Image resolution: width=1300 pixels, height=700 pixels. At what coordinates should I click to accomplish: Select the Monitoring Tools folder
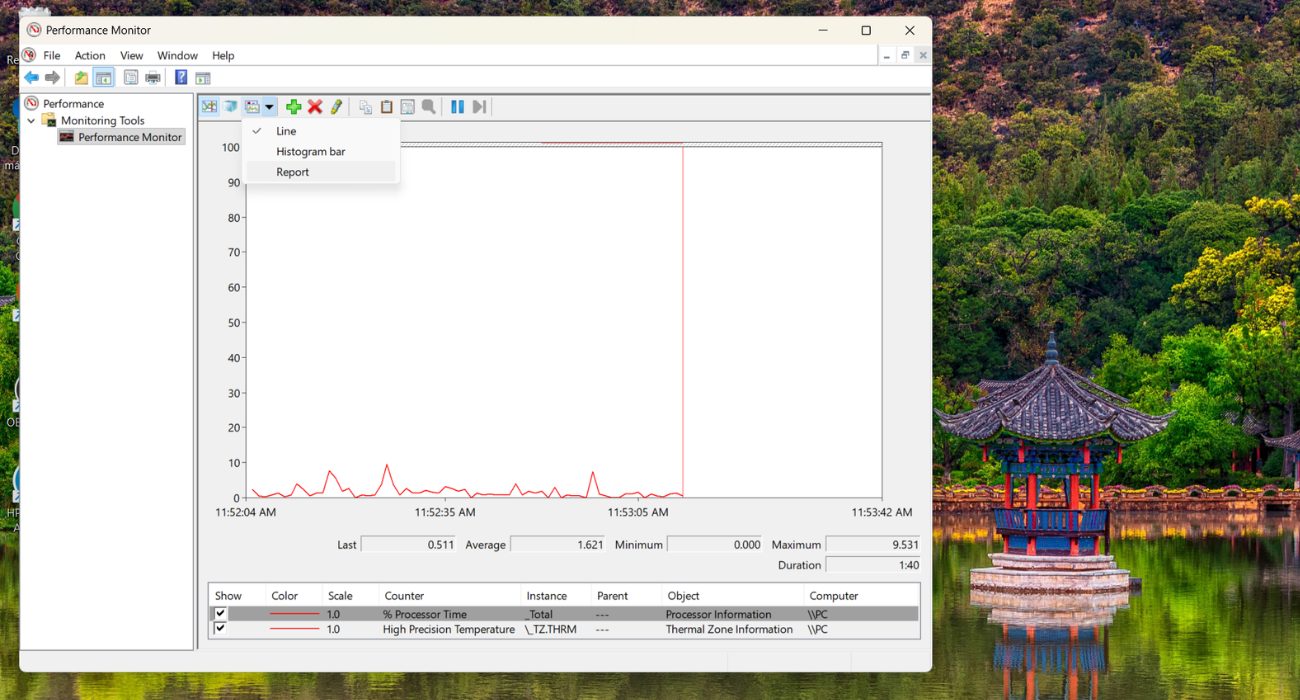tap(102, 121)
